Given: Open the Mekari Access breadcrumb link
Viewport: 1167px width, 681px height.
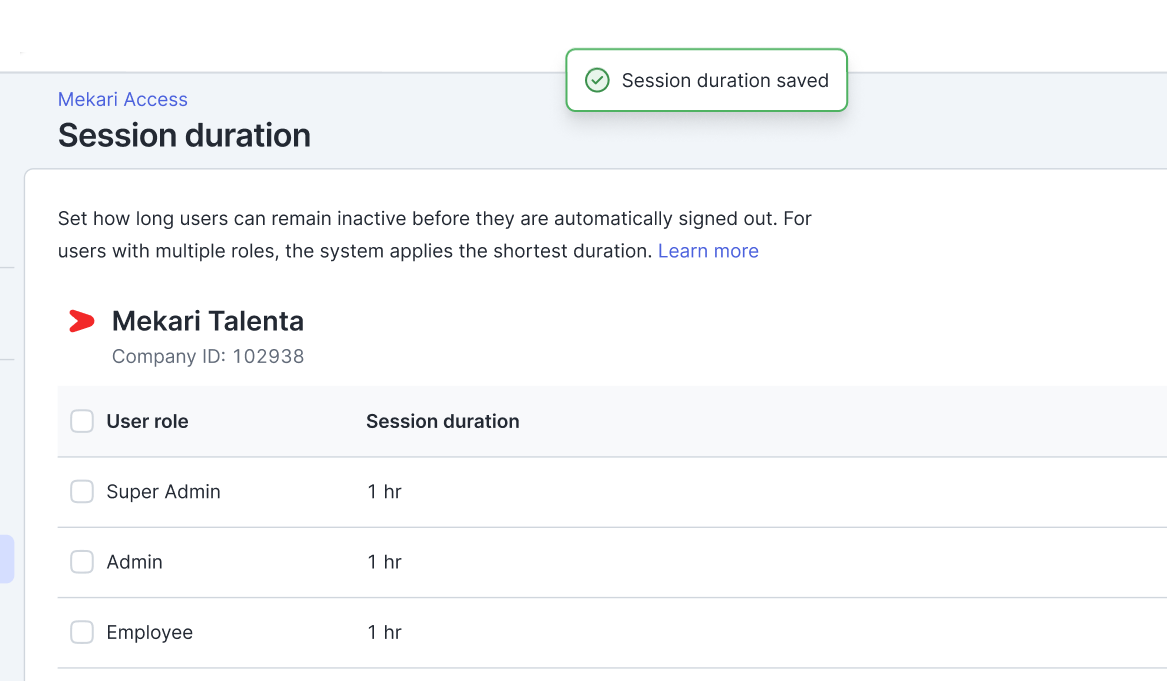Looking at the screenshot, I should pos(123,99).
